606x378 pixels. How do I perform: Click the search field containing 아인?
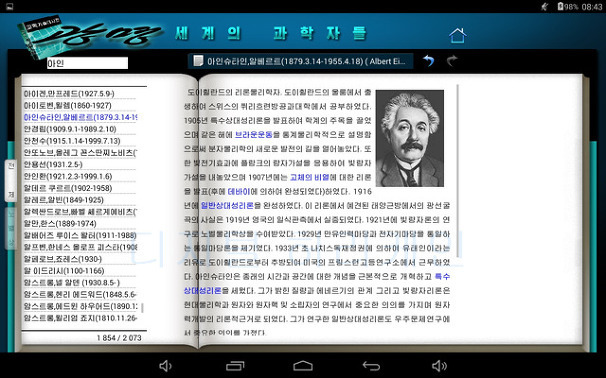pos(87,63)
